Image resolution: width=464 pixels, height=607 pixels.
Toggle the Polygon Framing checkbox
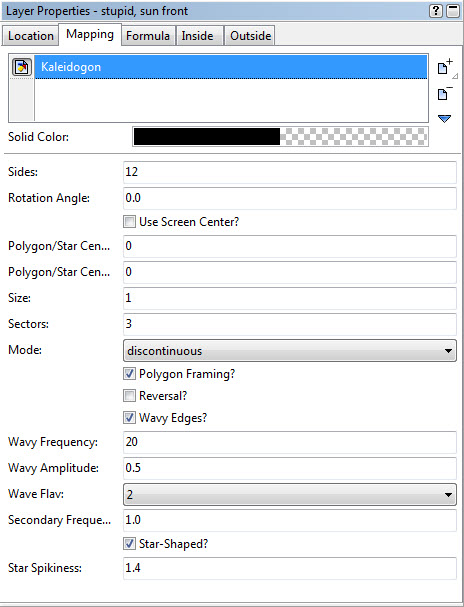point(129,374)
